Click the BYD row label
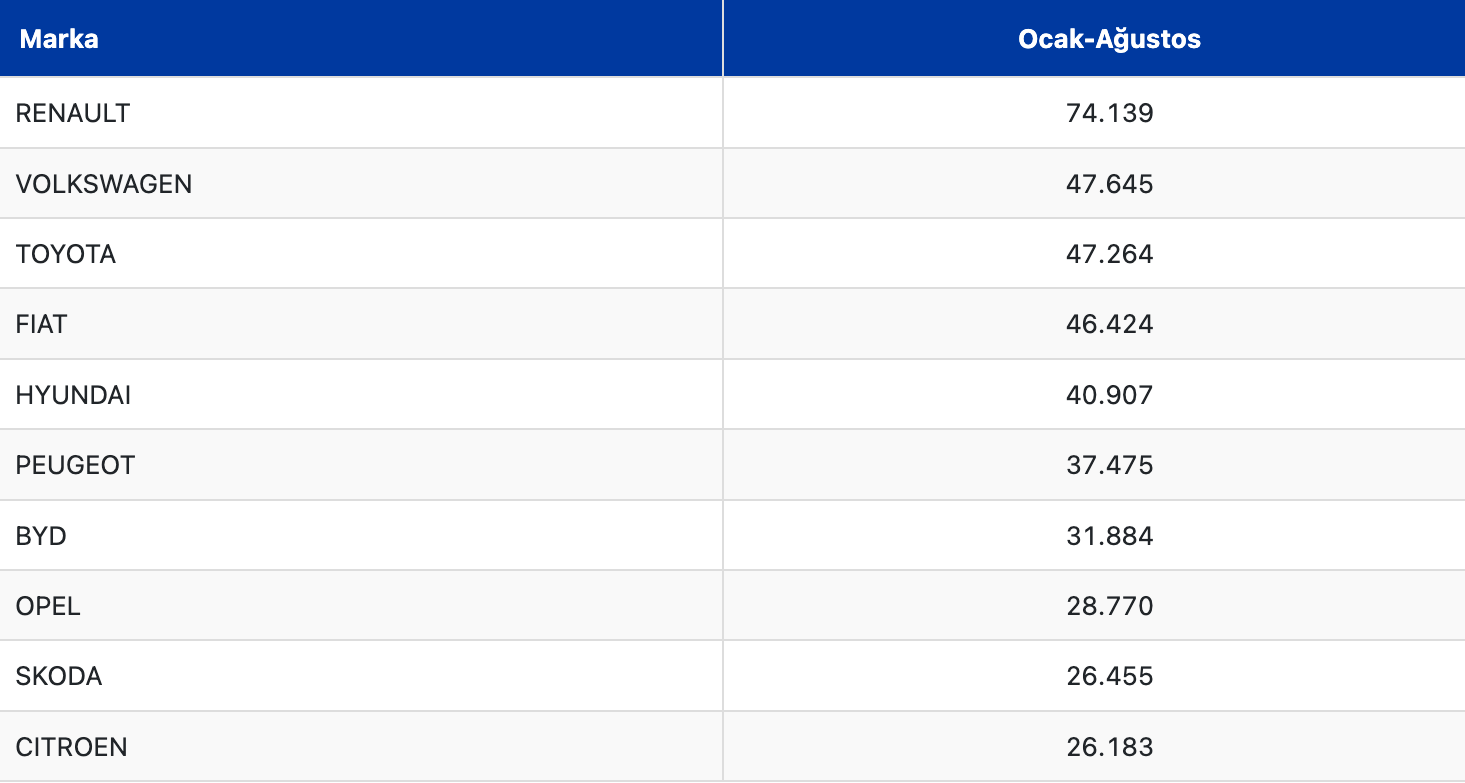Image resolution: width=1465 pixels, height=783 pixels. tap(41, 536)
